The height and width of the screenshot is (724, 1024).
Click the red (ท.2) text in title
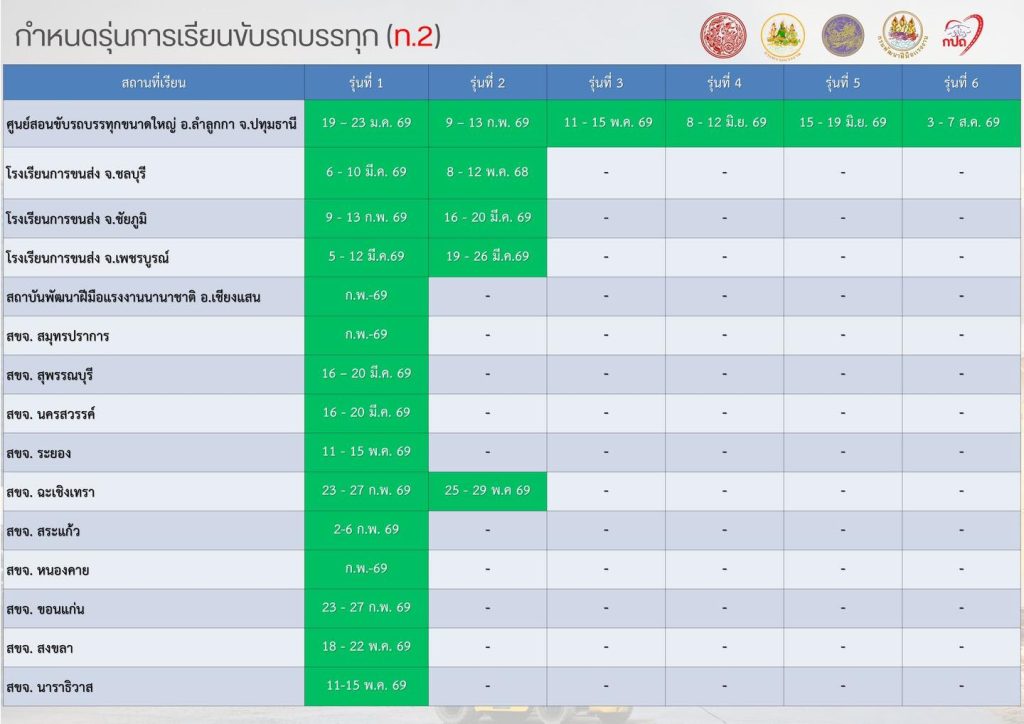tap(412, 37)
